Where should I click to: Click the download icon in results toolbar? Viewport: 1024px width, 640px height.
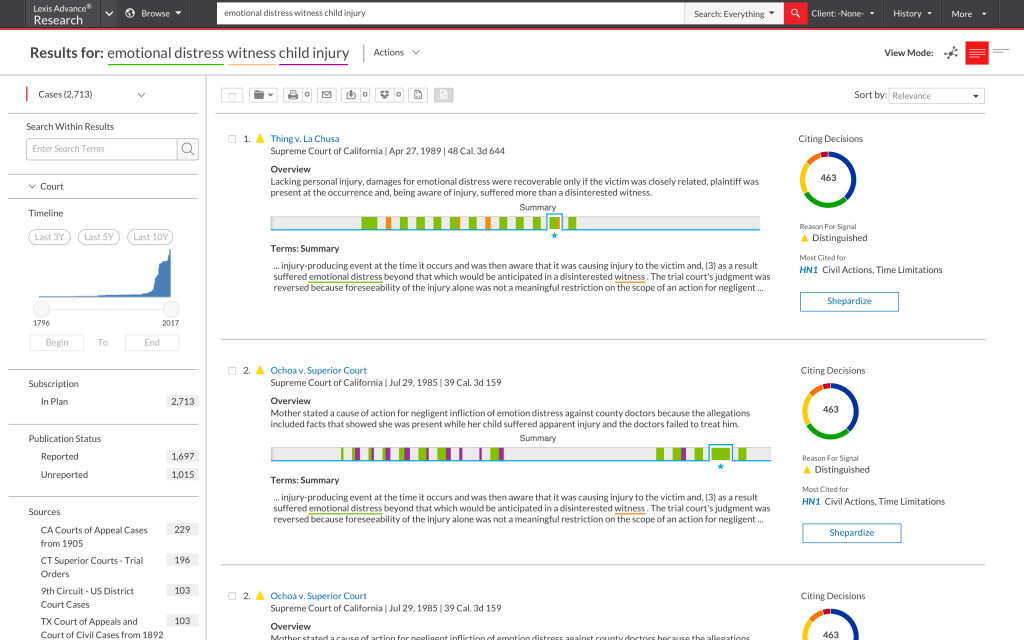tap(351, 95)
